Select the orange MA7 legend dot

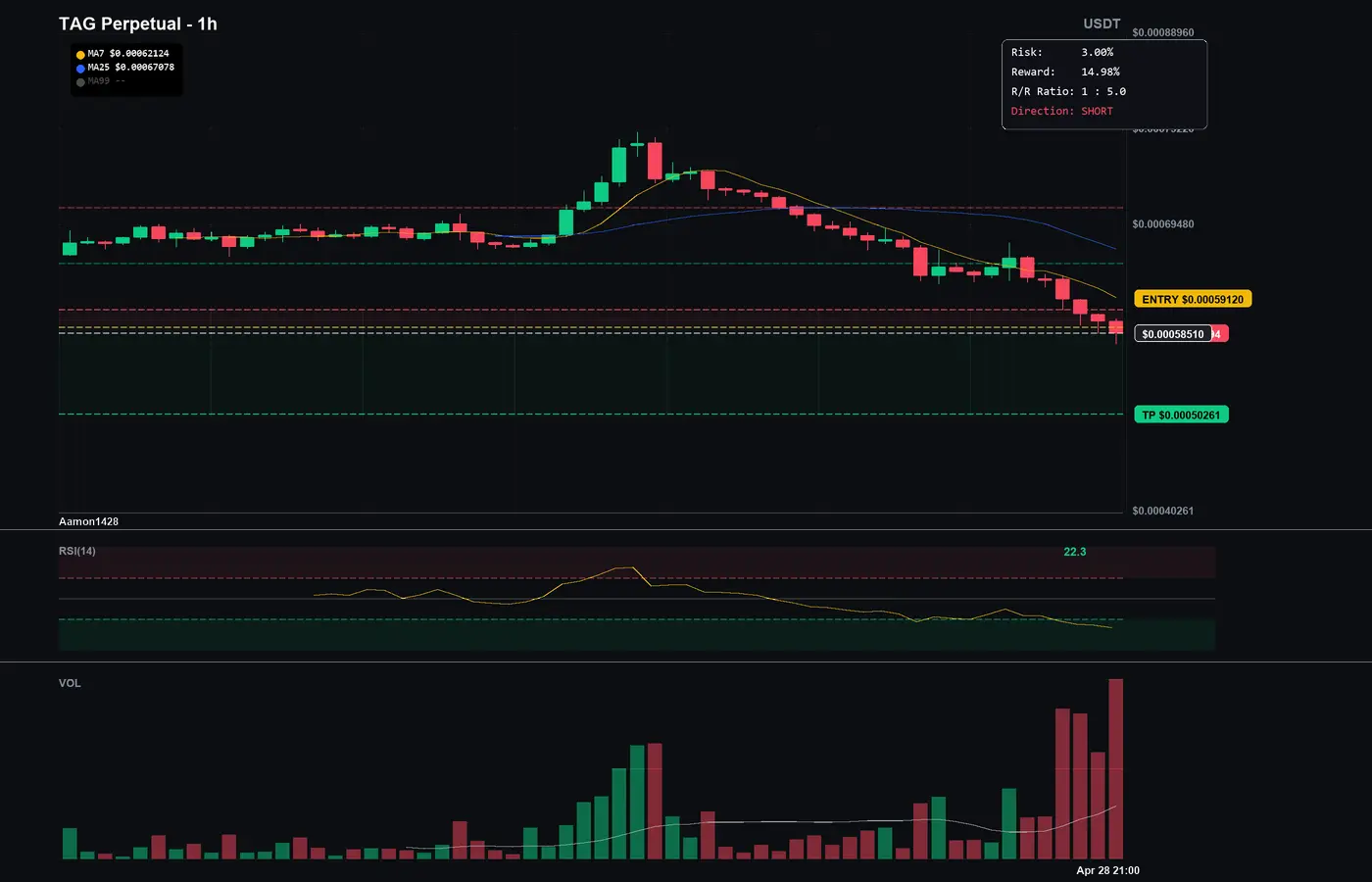80,55
